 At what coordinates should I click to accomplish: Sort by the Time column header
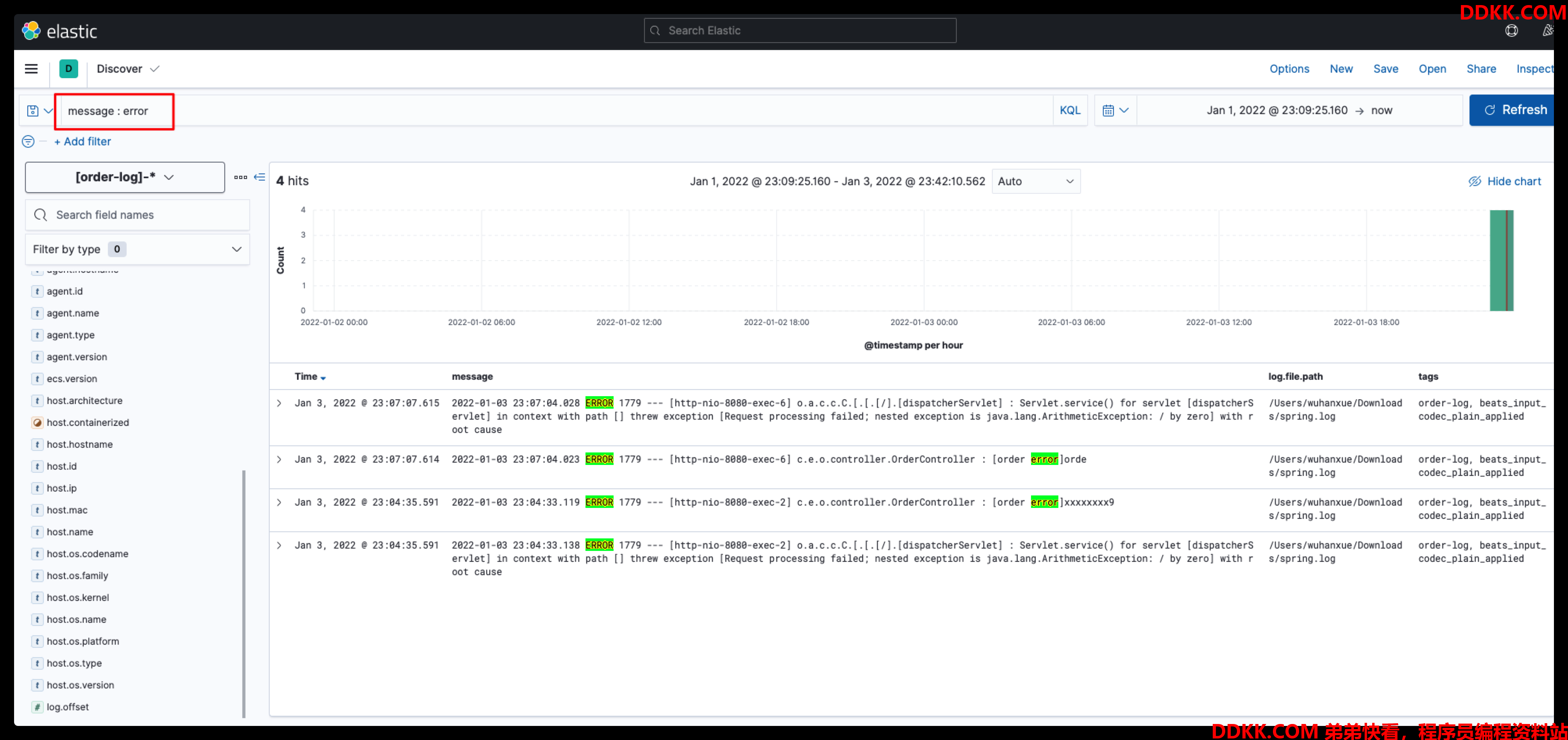click(310, 377)
